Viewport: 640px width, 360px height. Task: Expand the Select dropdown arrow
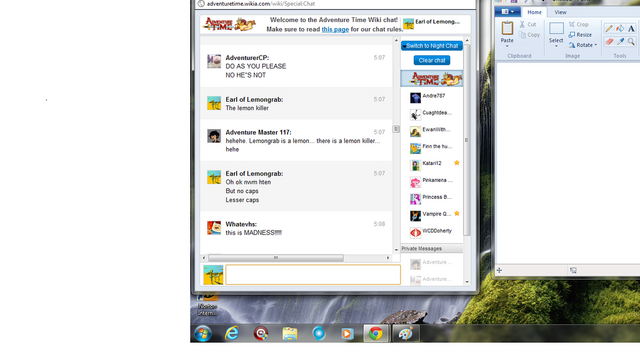coord(556,46)
